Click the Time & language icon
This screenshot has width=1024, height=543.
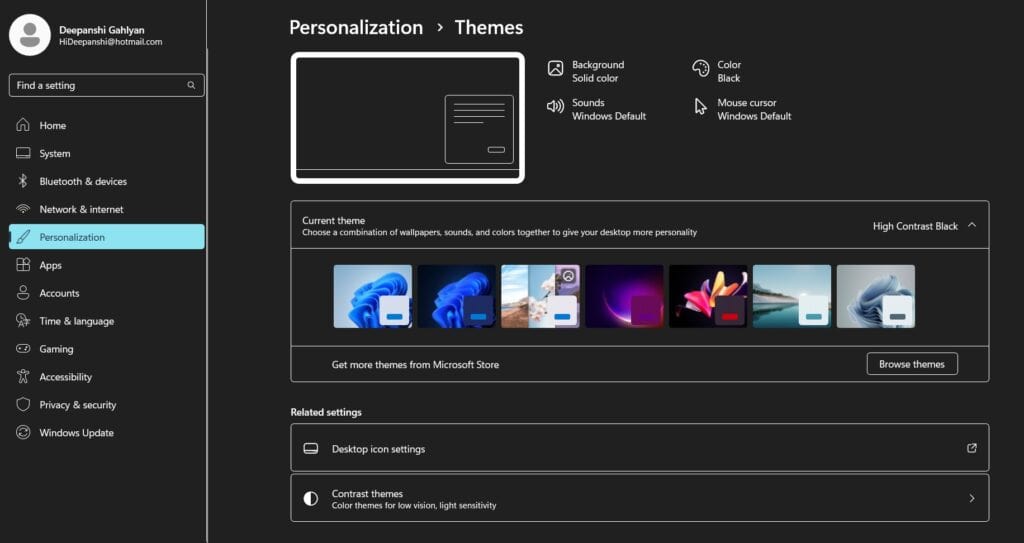tap(23, 321)
